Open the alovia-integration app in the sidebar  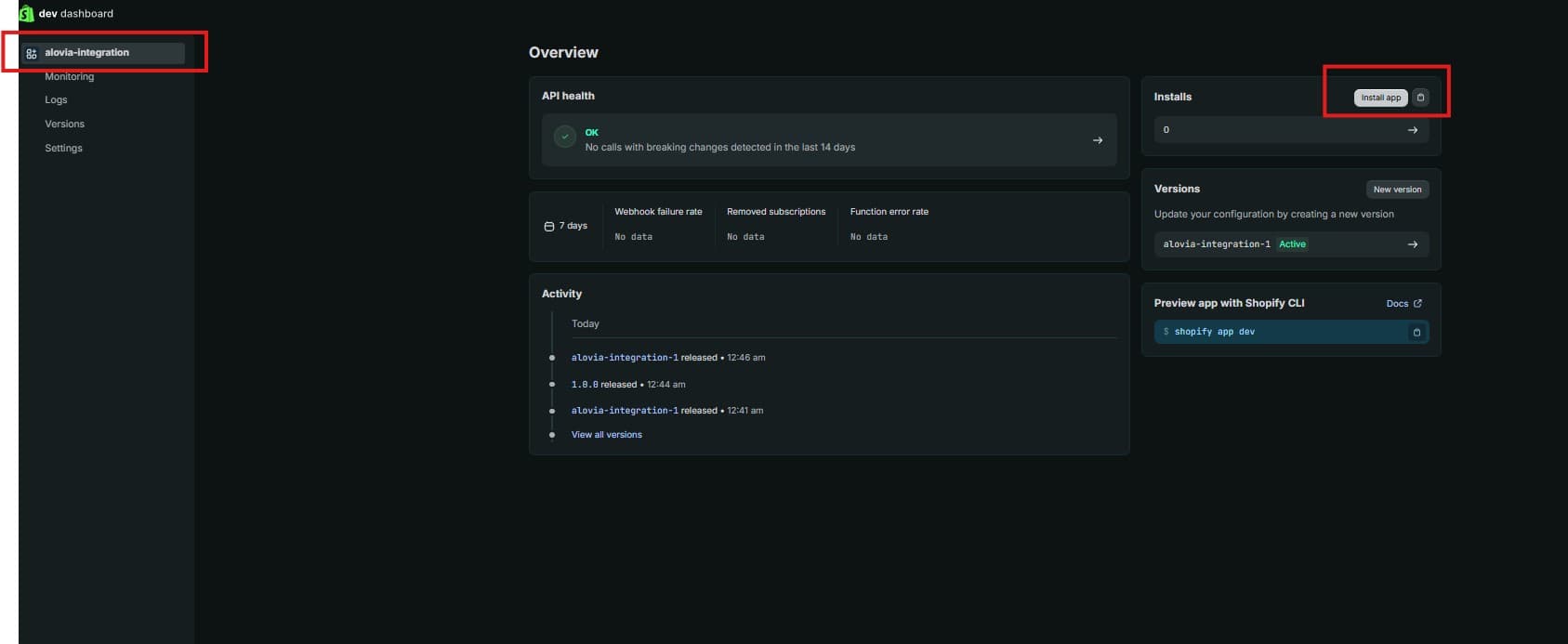[x=102, y=53]
